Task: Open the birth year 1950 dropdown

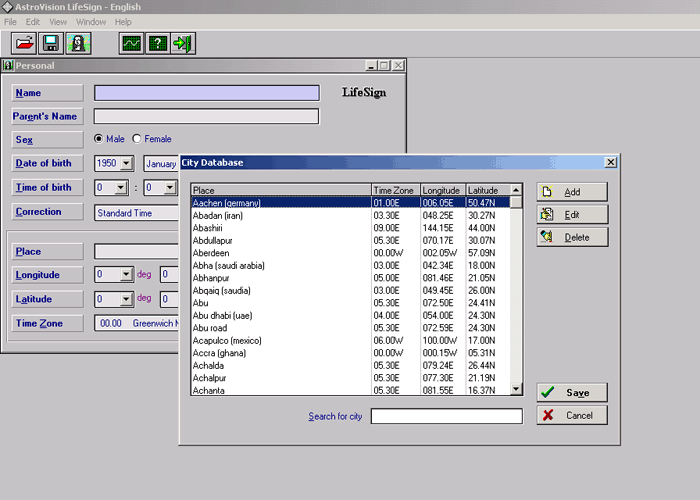Action: [x=126, y=163]
